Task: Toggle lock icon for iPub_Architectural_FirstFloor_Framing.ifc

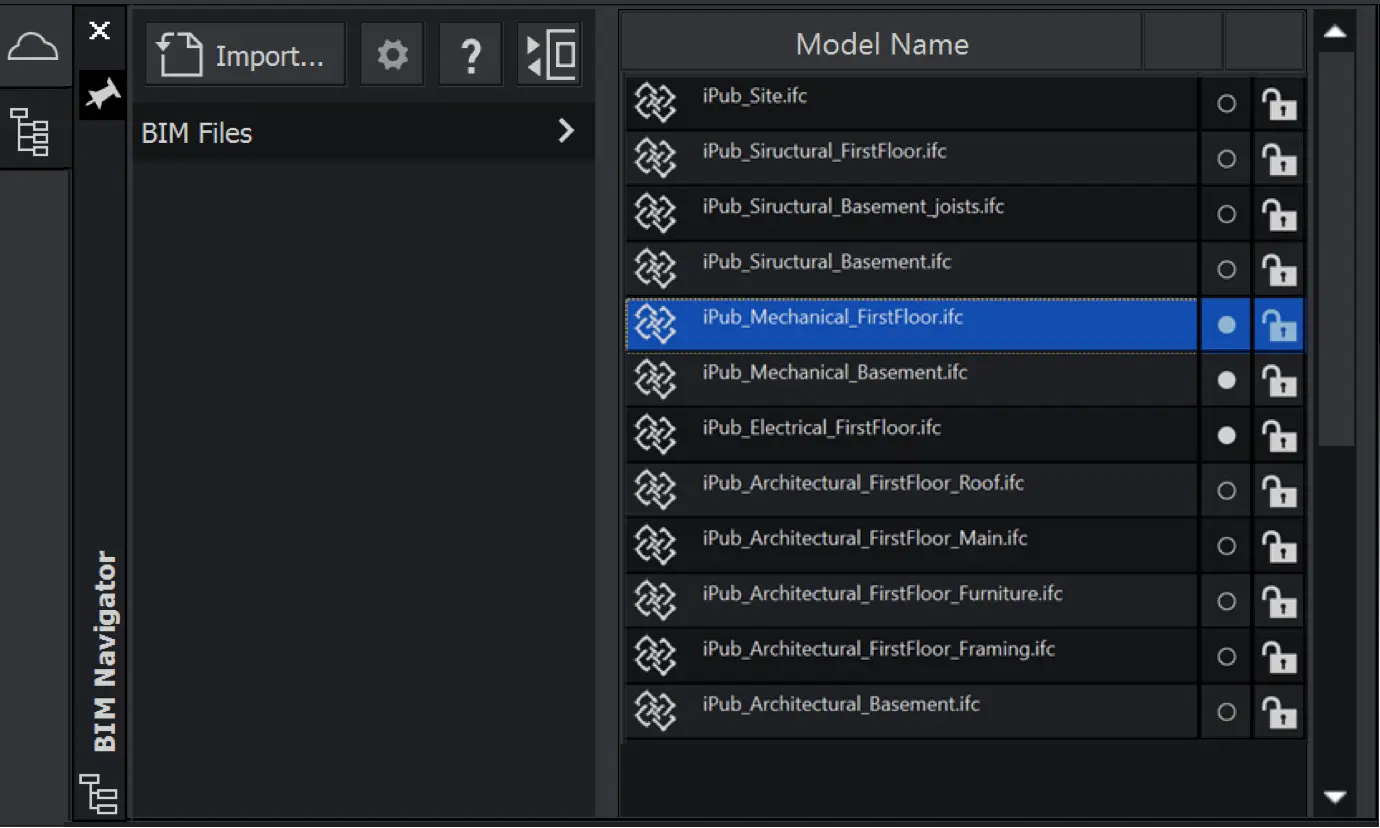Action: pos(1278,656)
